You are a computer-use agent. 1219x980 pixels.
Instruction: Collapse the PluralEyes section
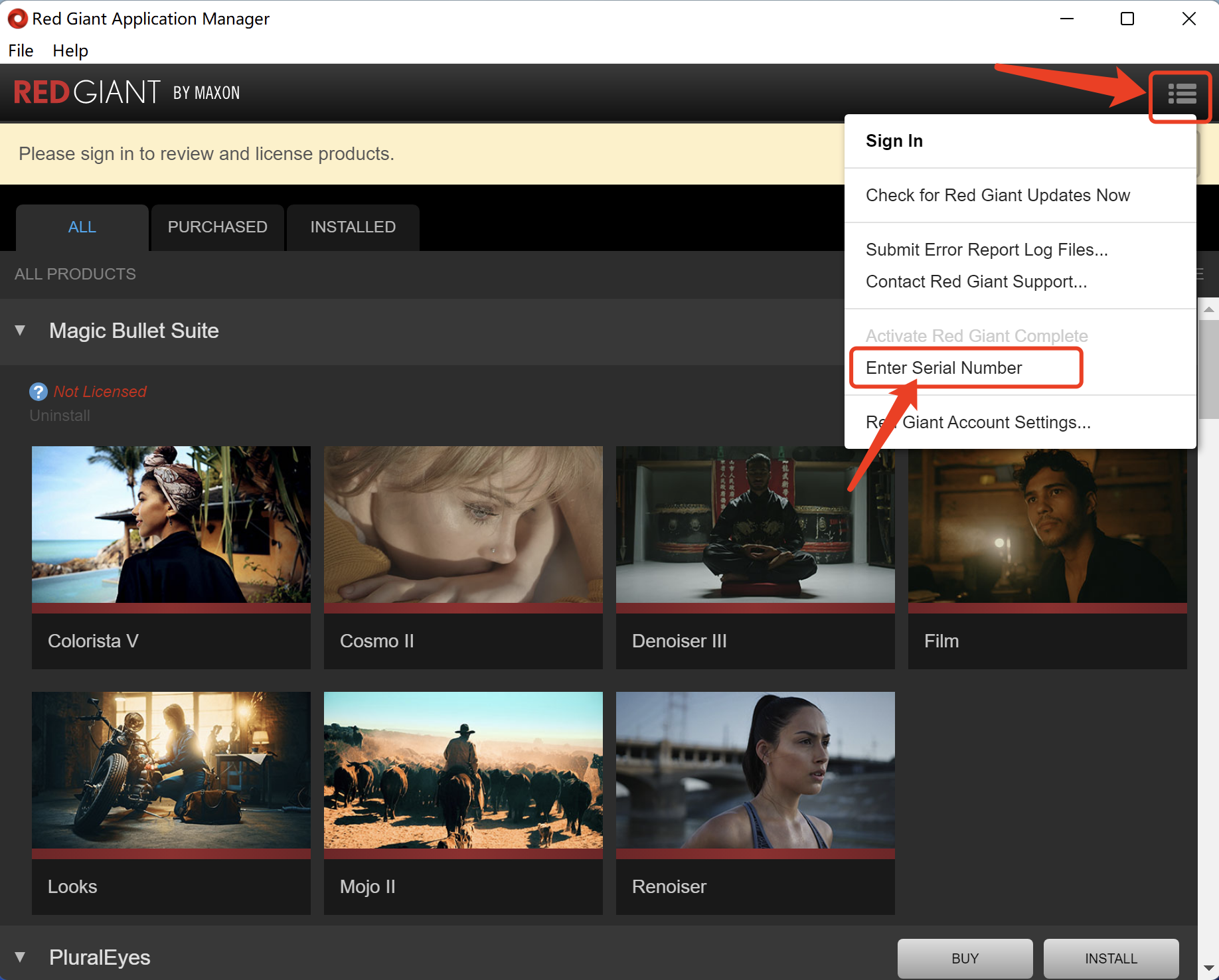click(21, 957)
